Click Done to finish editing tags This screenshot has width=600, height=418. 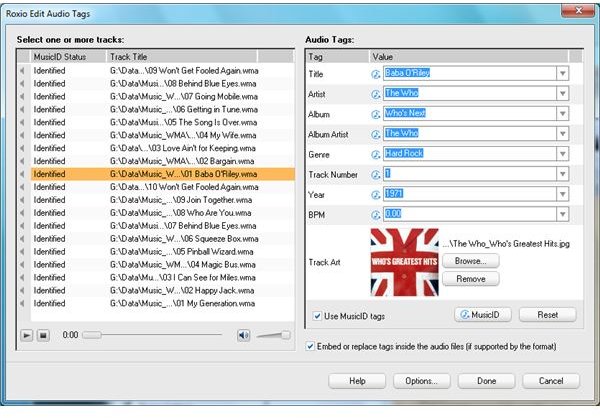(486, 381)
